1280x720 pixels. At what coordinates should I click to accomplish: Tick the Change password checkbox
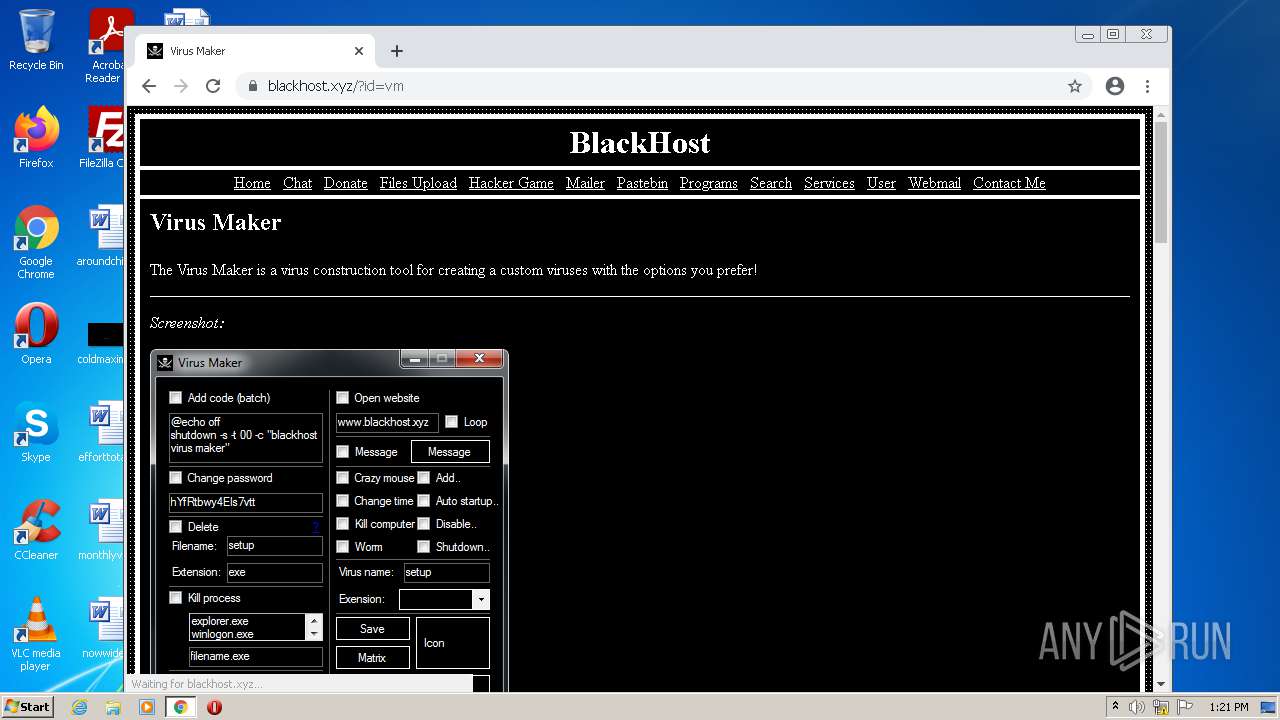point(176,478)
